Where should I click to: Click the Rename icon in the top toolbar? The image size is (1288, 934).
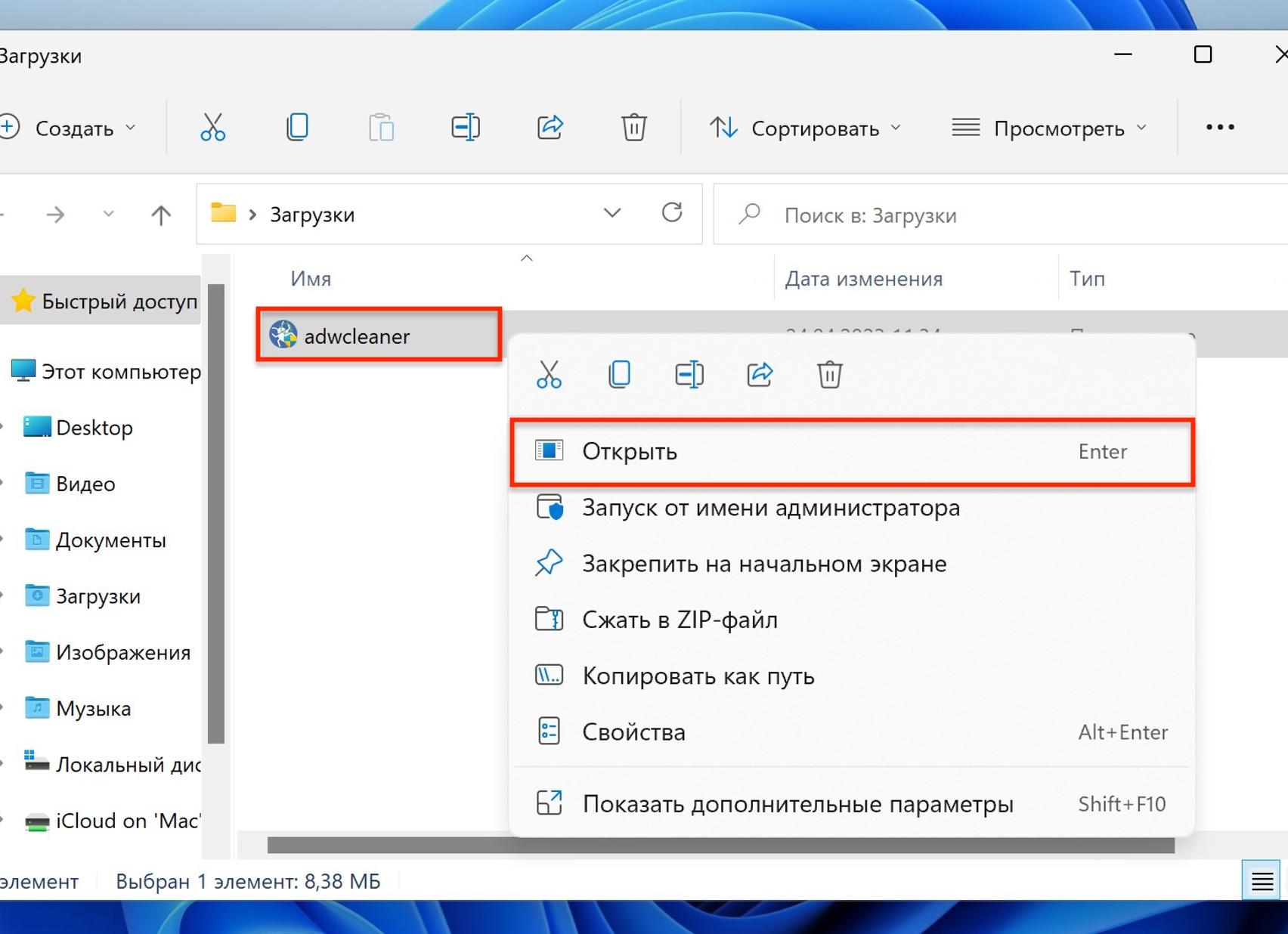pos(466,127)
